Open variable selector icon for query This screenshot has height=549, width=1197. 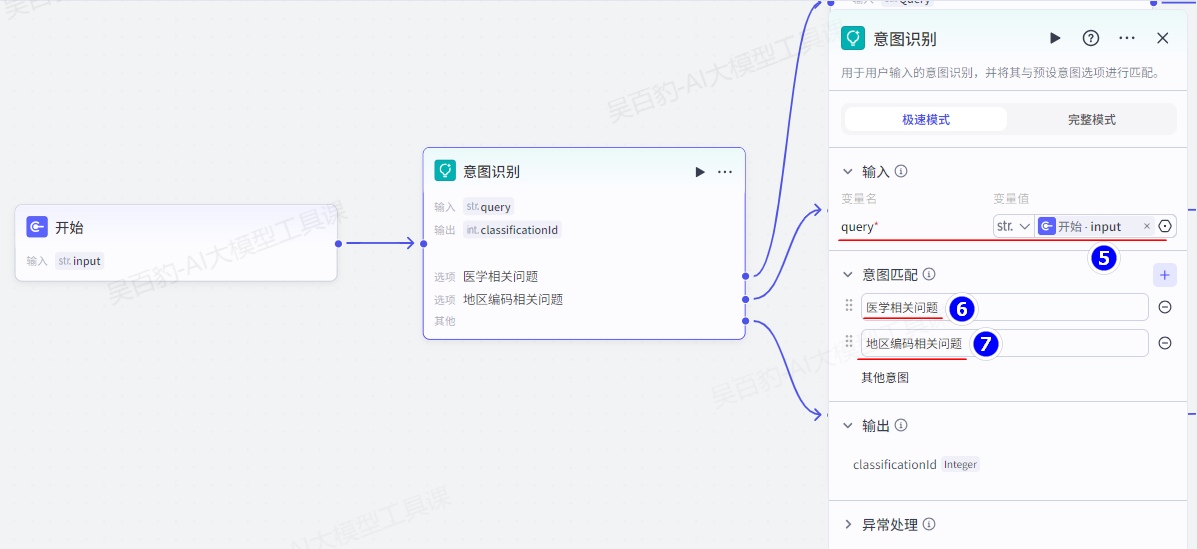point(1165,226)
